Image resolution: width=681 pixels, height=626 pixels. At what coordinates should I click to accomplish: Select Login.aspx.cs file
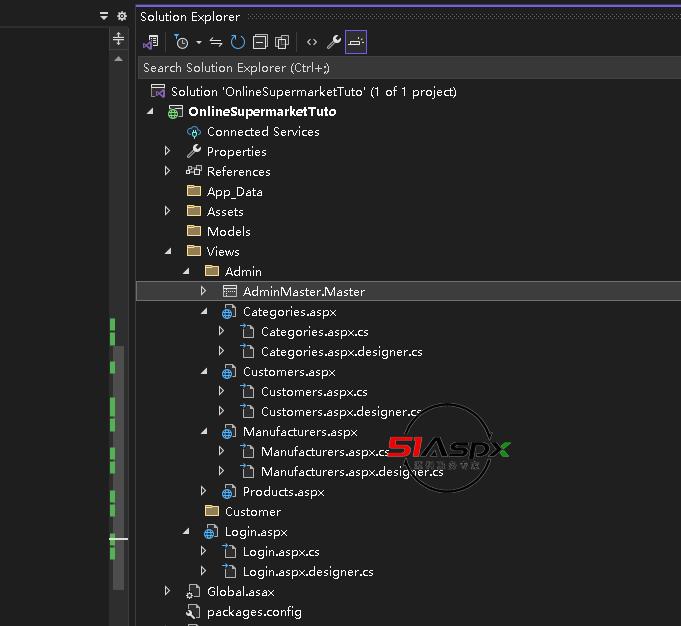281,552
